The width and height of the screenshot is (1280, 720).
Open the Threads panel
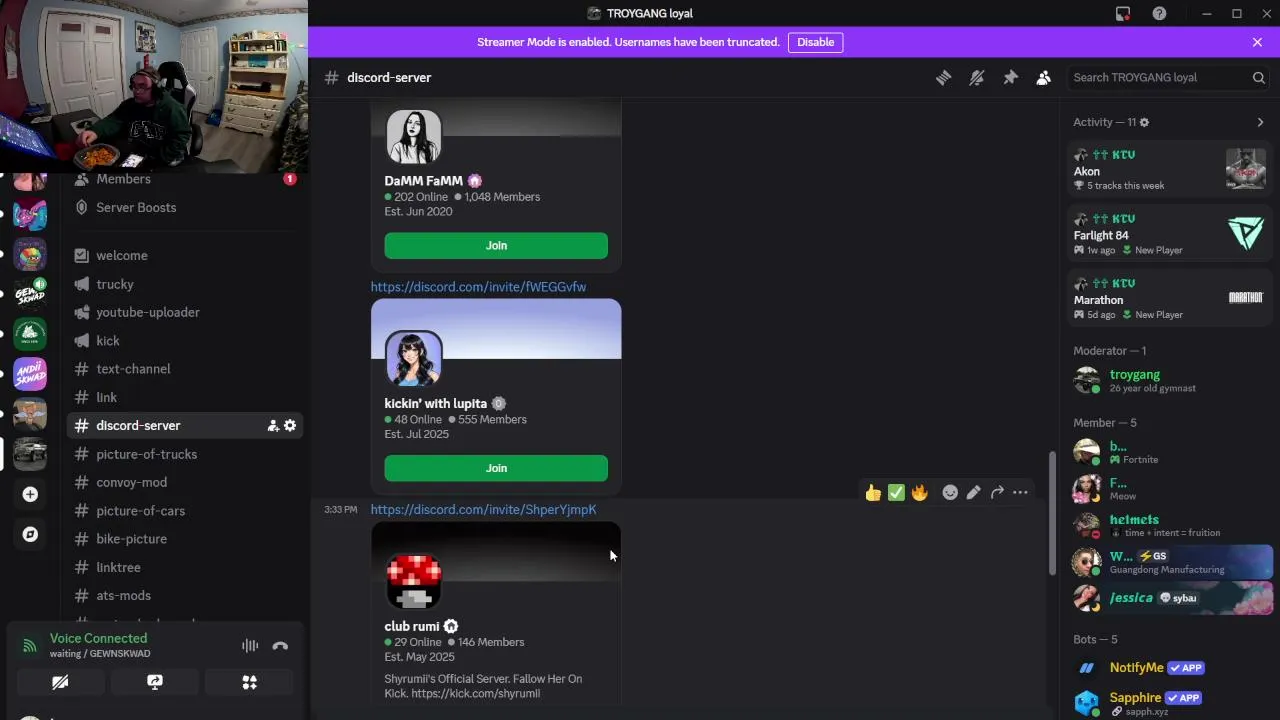pyautogui.click(x=943, y=78)
